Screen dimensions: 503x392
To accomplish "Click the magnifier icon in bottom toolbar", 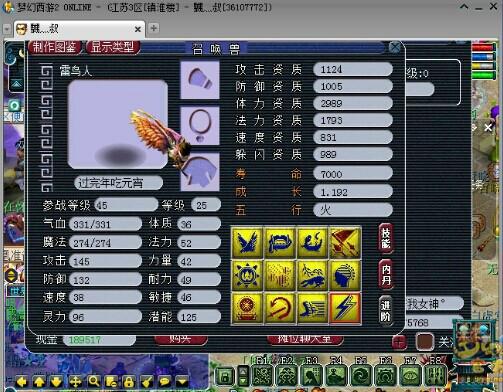I will point(94,381).
